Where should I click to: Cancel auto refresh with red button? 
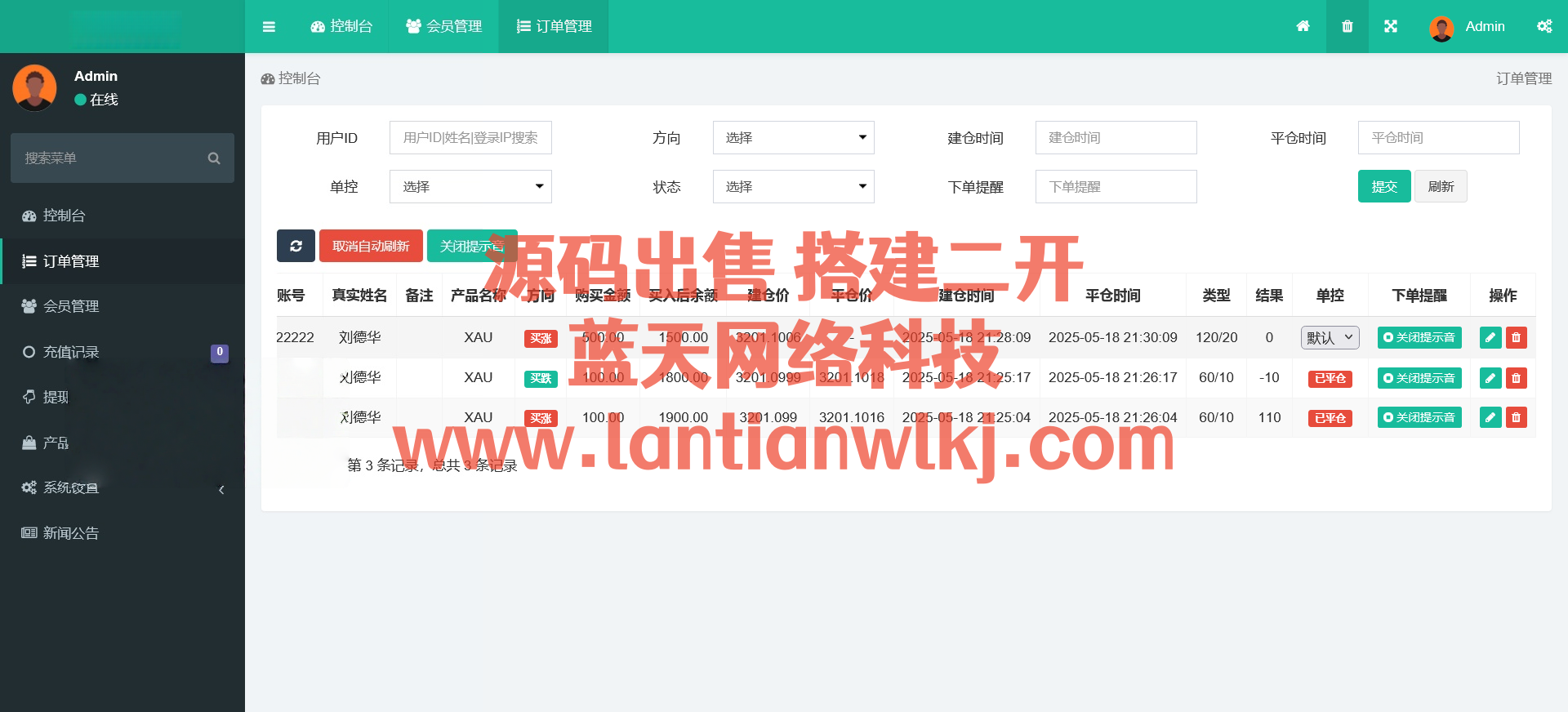[371, 246]
